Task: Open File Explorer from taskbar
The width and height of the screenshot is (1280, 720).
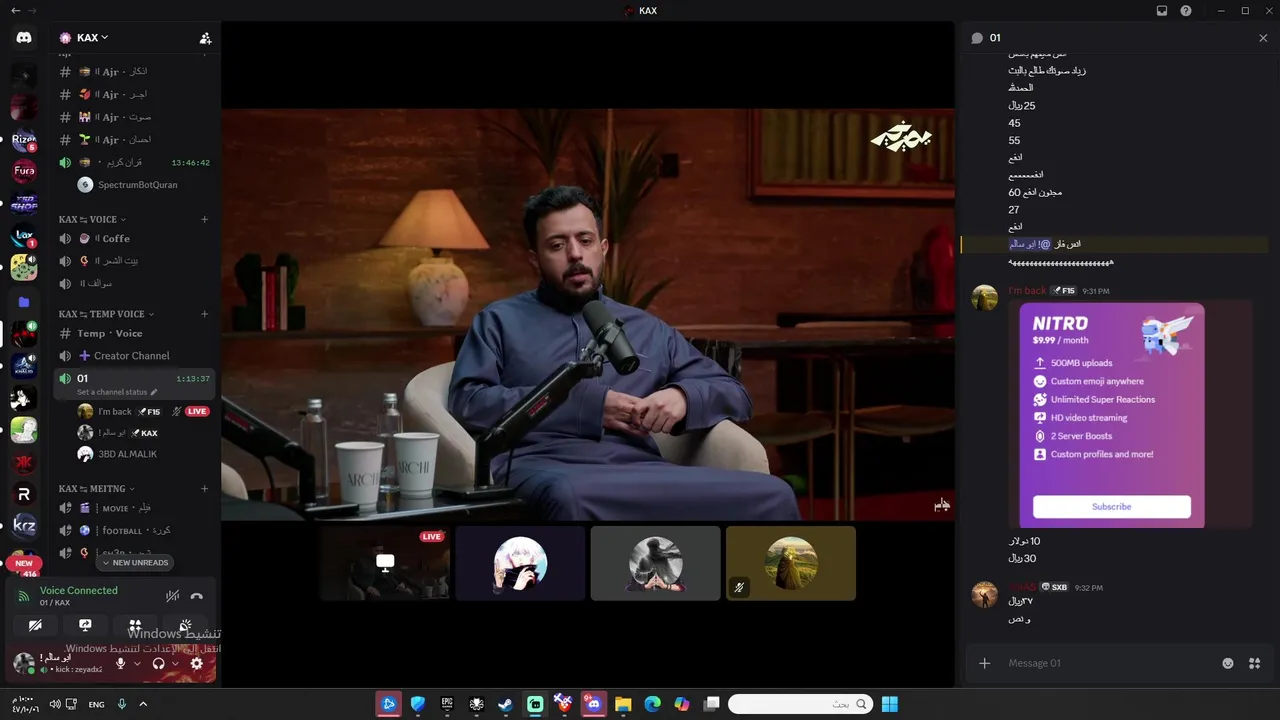Action: tap(623, 704)
